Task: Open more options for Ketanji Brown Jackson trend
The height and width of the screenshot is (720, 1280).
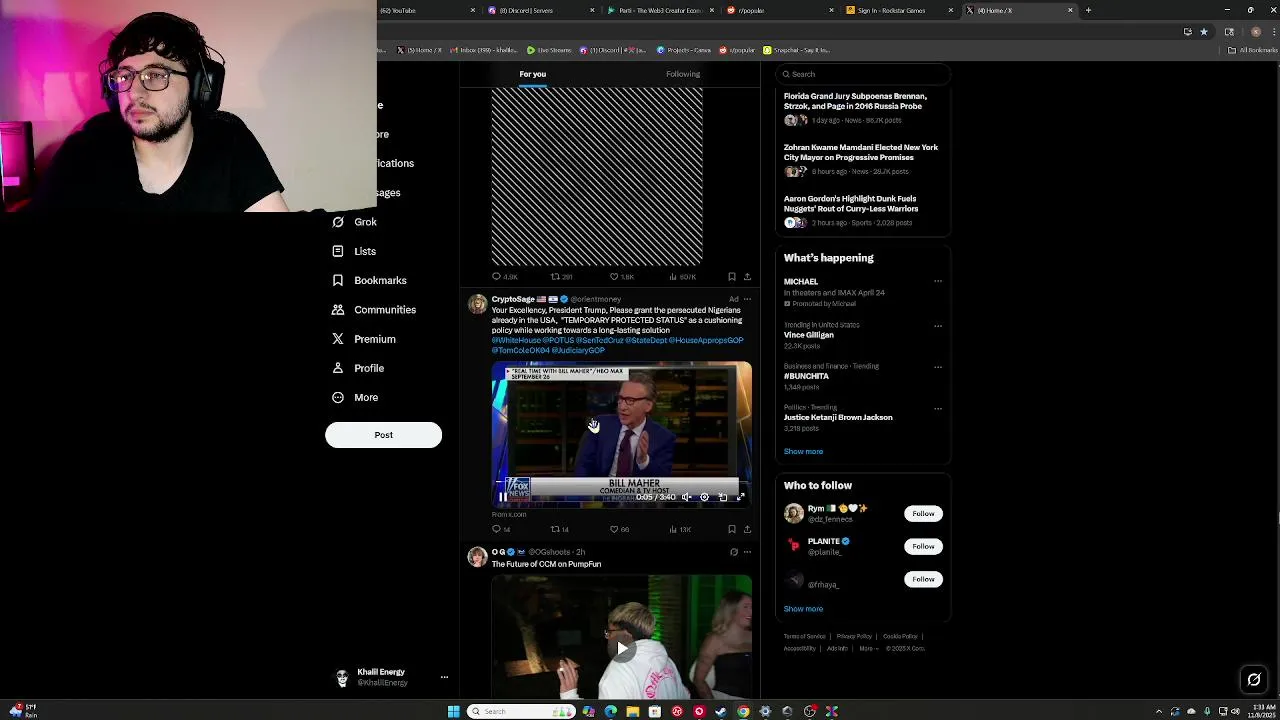Action: click(x=938, y=408)
